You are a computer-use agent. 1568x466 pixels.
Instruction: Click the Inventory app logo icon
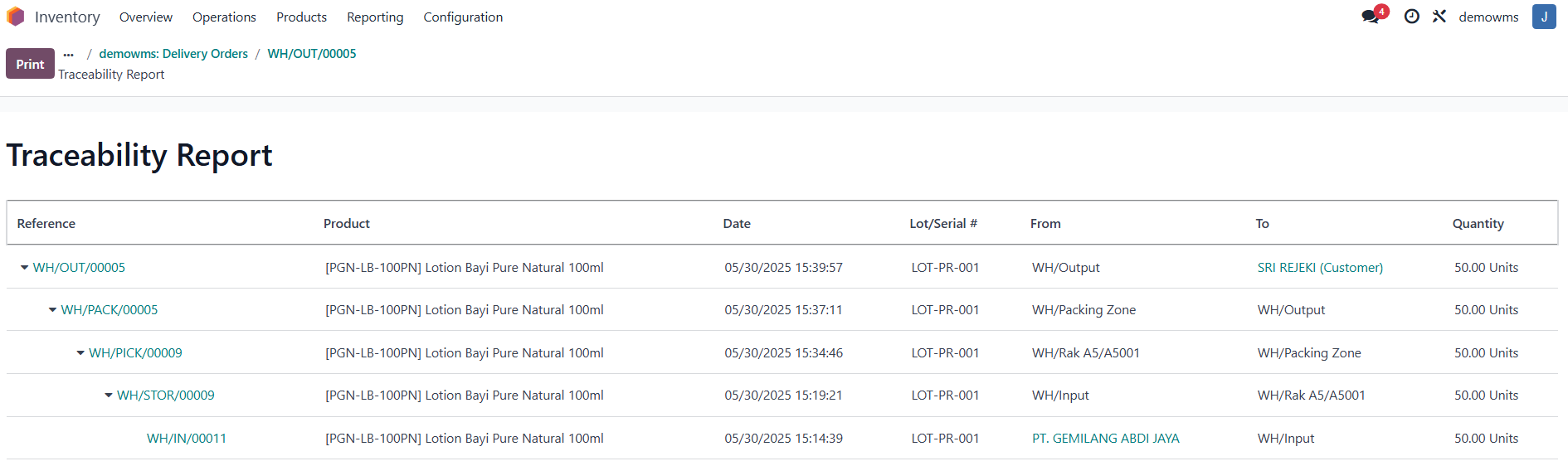click(x=16, y=17)
